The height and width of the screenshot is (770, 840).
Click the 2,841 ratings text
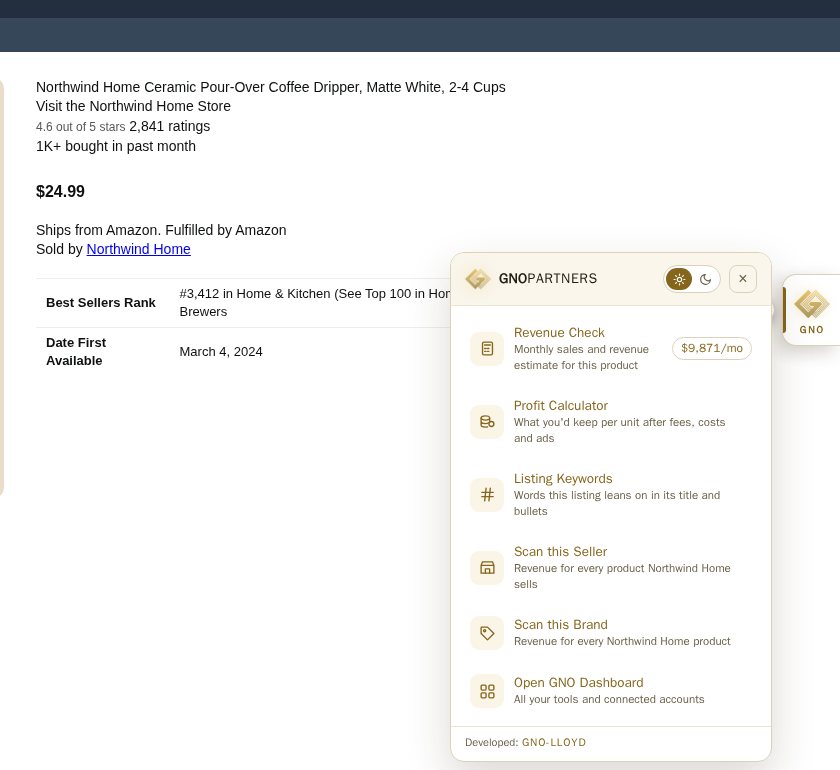[170, 126]
